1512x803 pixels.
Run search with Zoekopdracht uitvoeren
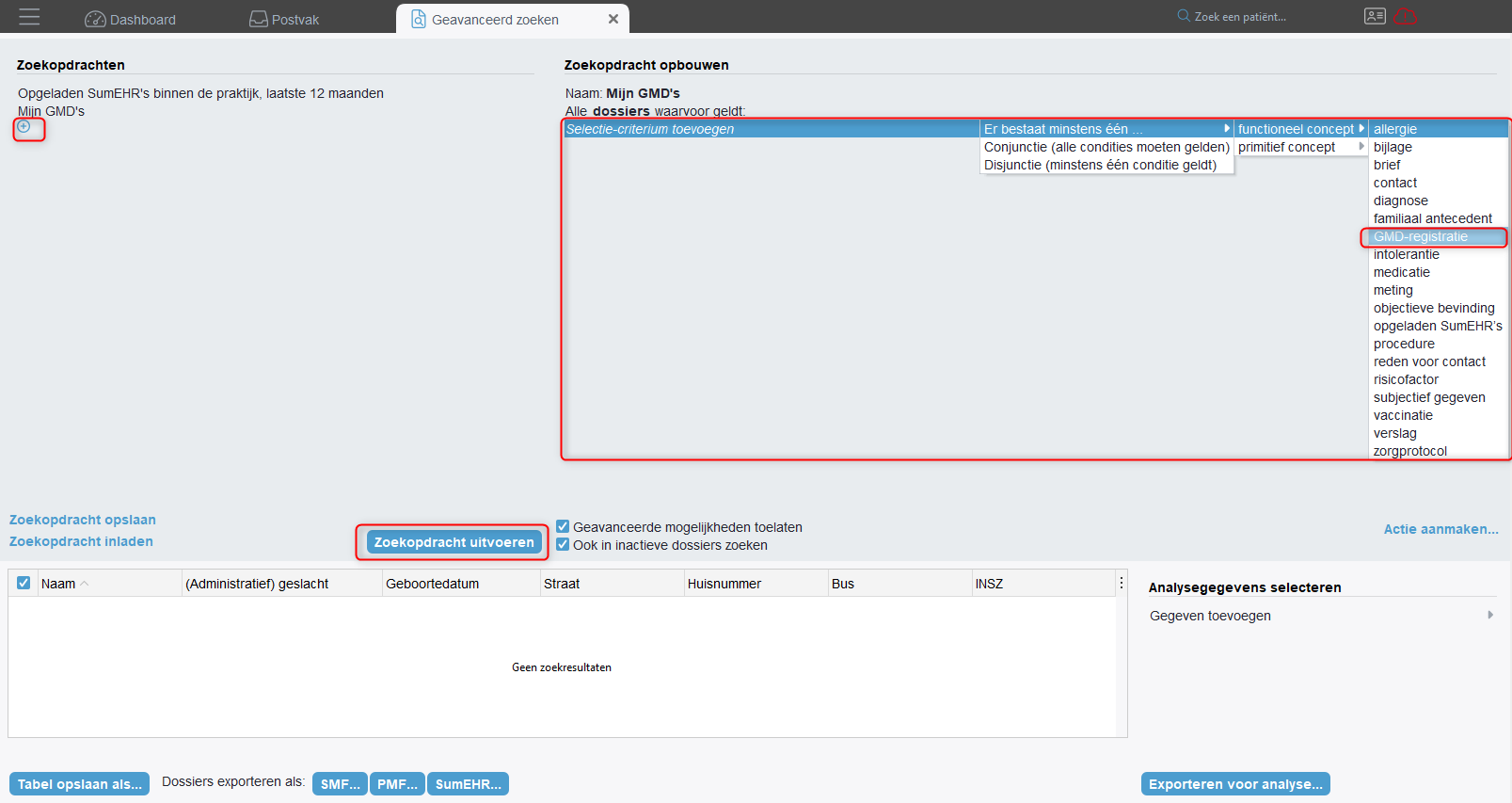(x=454, y=542)
